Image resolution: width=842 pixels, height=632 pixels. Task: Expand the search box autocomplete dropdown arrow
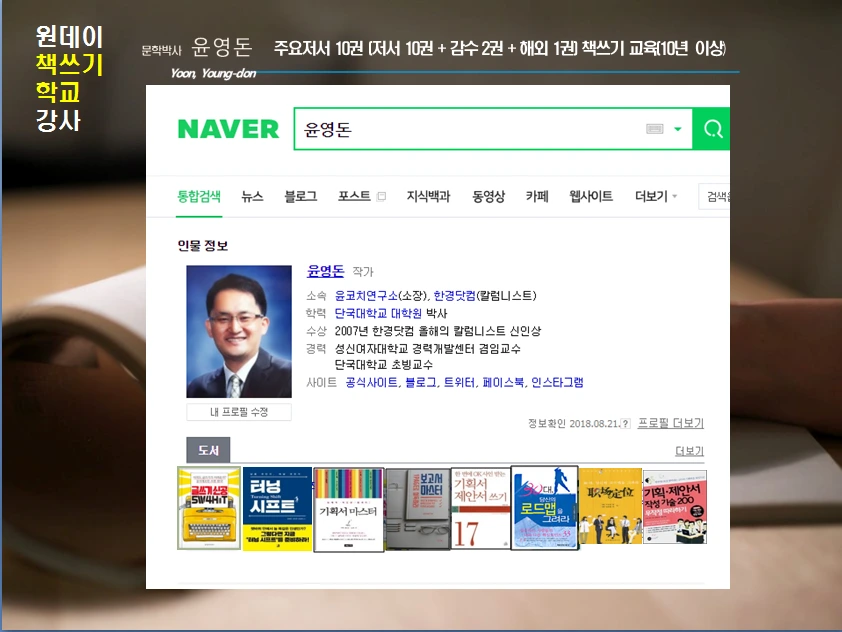678,129
